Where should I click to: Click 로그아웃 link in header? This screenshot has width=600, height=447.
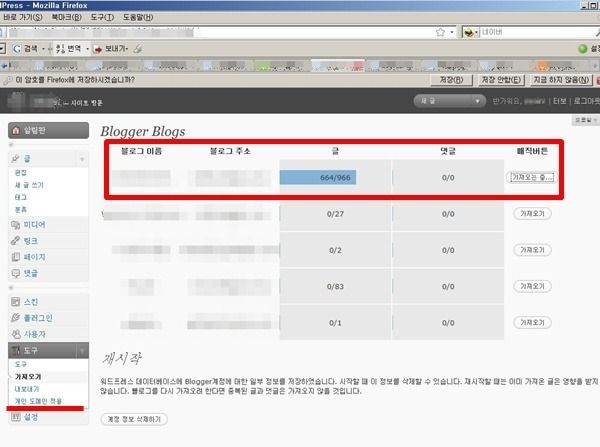point(586,101)
